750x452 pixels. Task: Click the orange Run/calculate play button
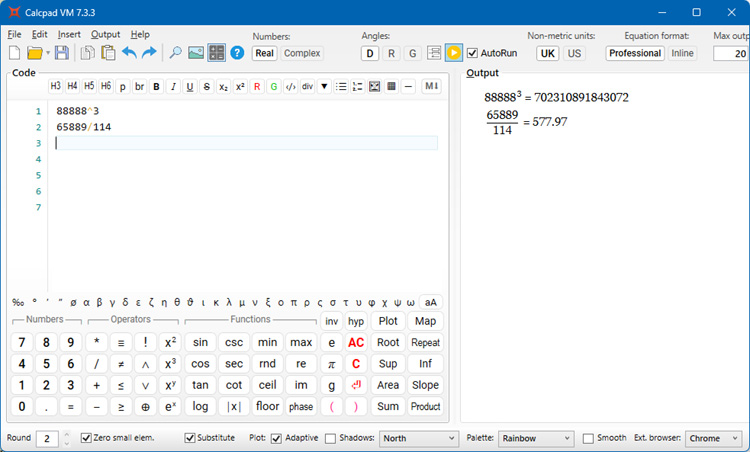453,53
